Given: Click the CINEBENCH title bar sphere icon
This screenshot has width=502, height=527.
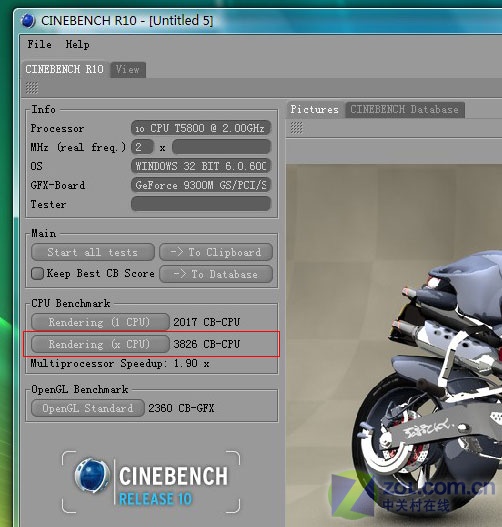Looking at the screenshot, I should (28, 21).
